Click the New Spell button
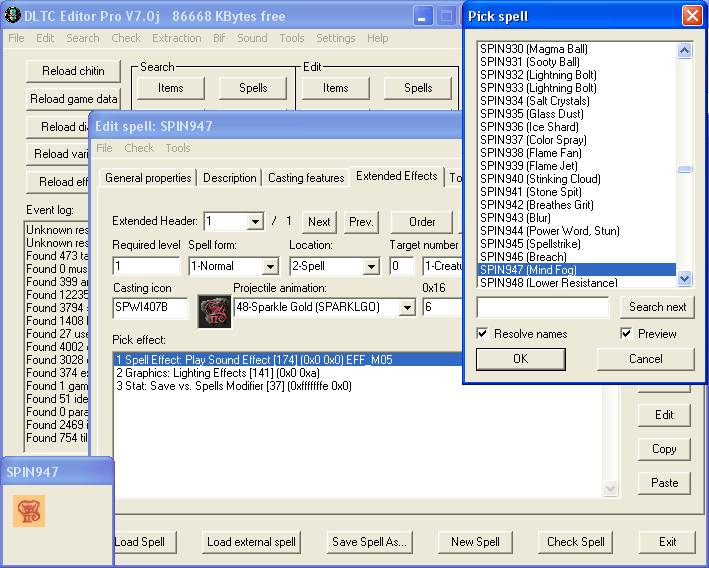 coord(475,542)
